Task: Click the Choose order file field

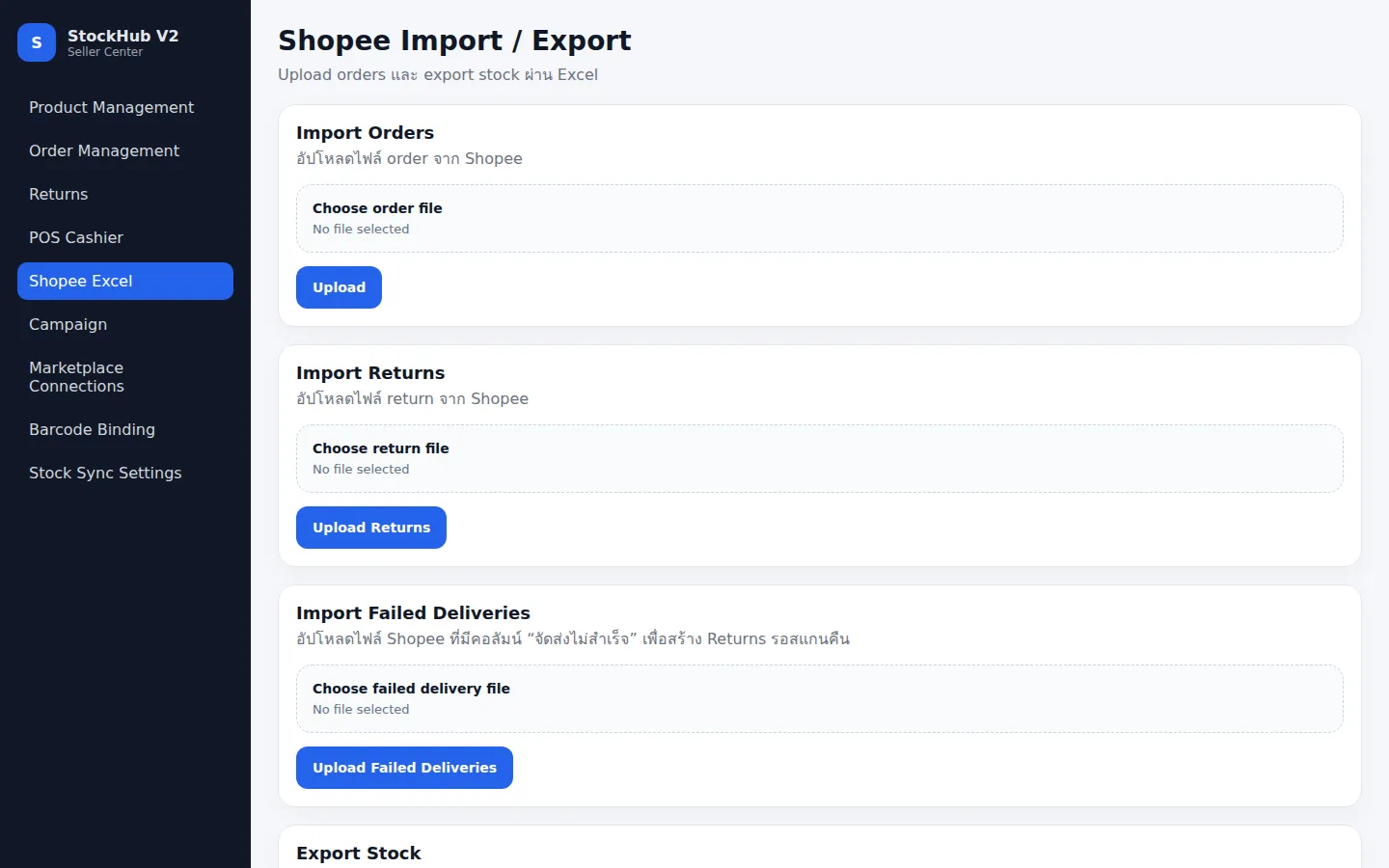Action: pyautogui.click(x=820, y=219)
